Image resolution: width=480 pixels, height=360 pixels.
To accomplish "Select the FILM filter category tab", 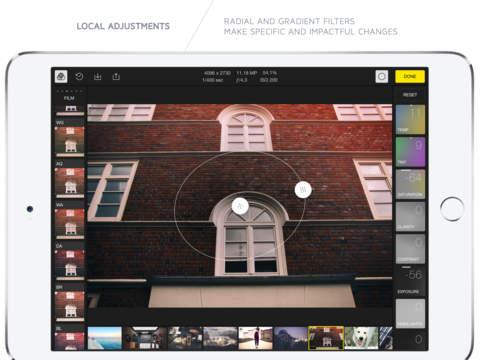I will point(69,98).
